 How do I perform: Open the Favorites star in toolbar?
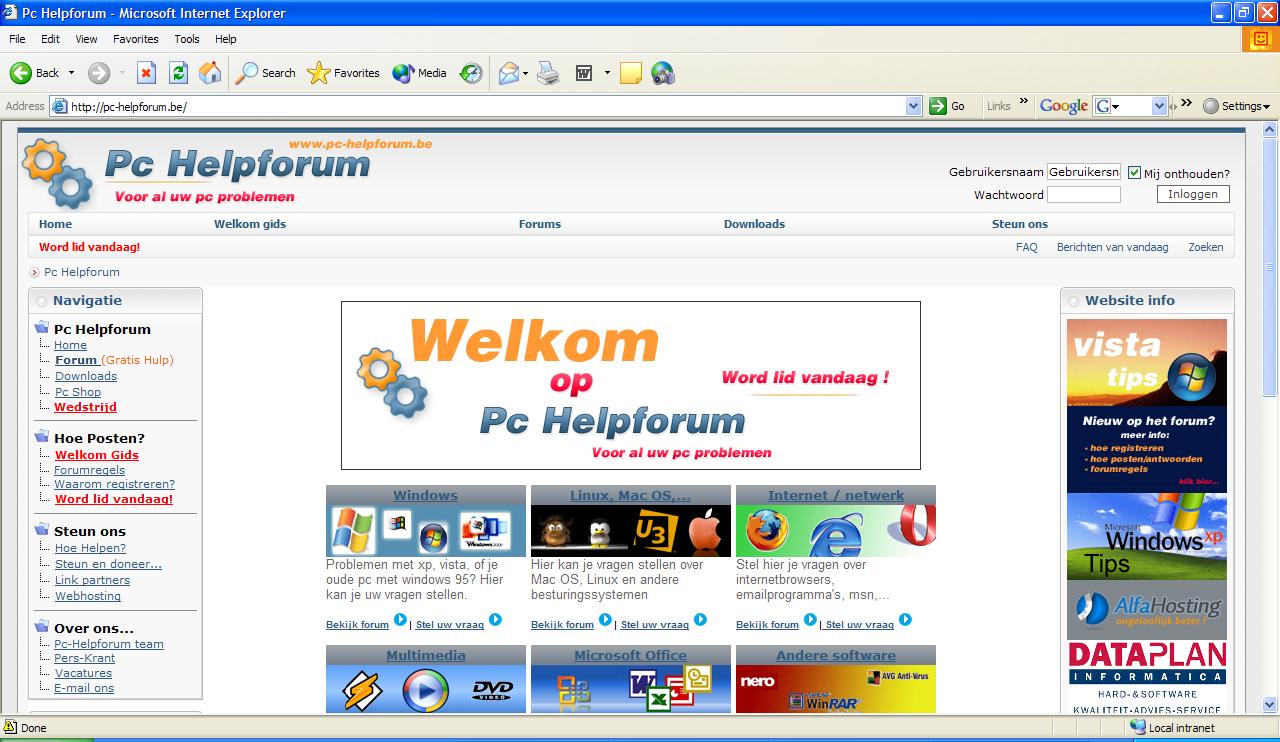pos(344,73)
